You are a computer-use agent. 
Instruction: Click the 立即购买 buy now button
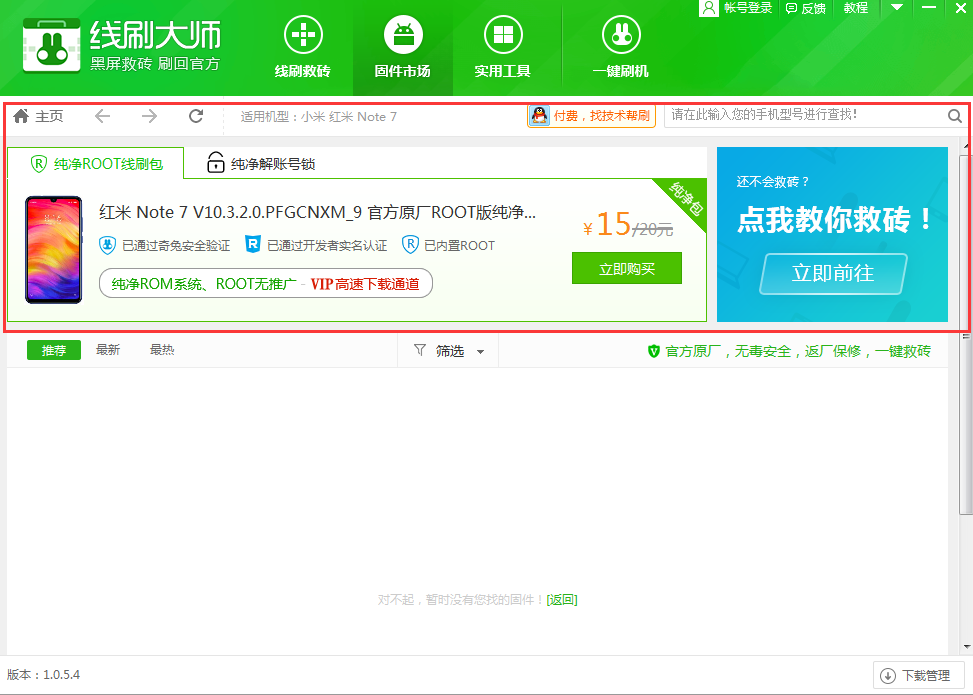click(627, 268)
